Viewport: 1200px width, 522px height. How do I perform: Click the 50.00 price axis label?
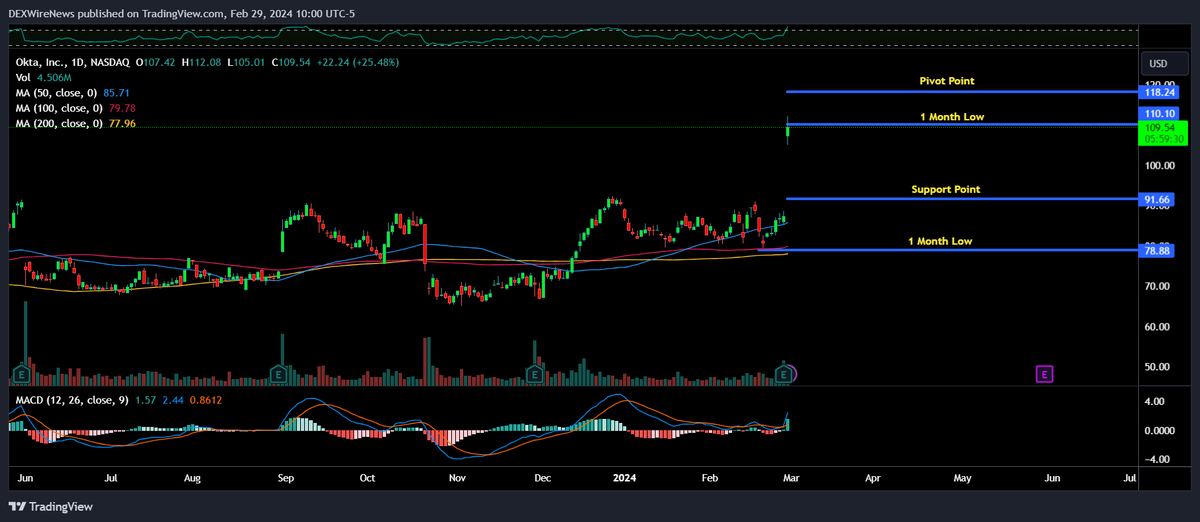(1158, 367)
